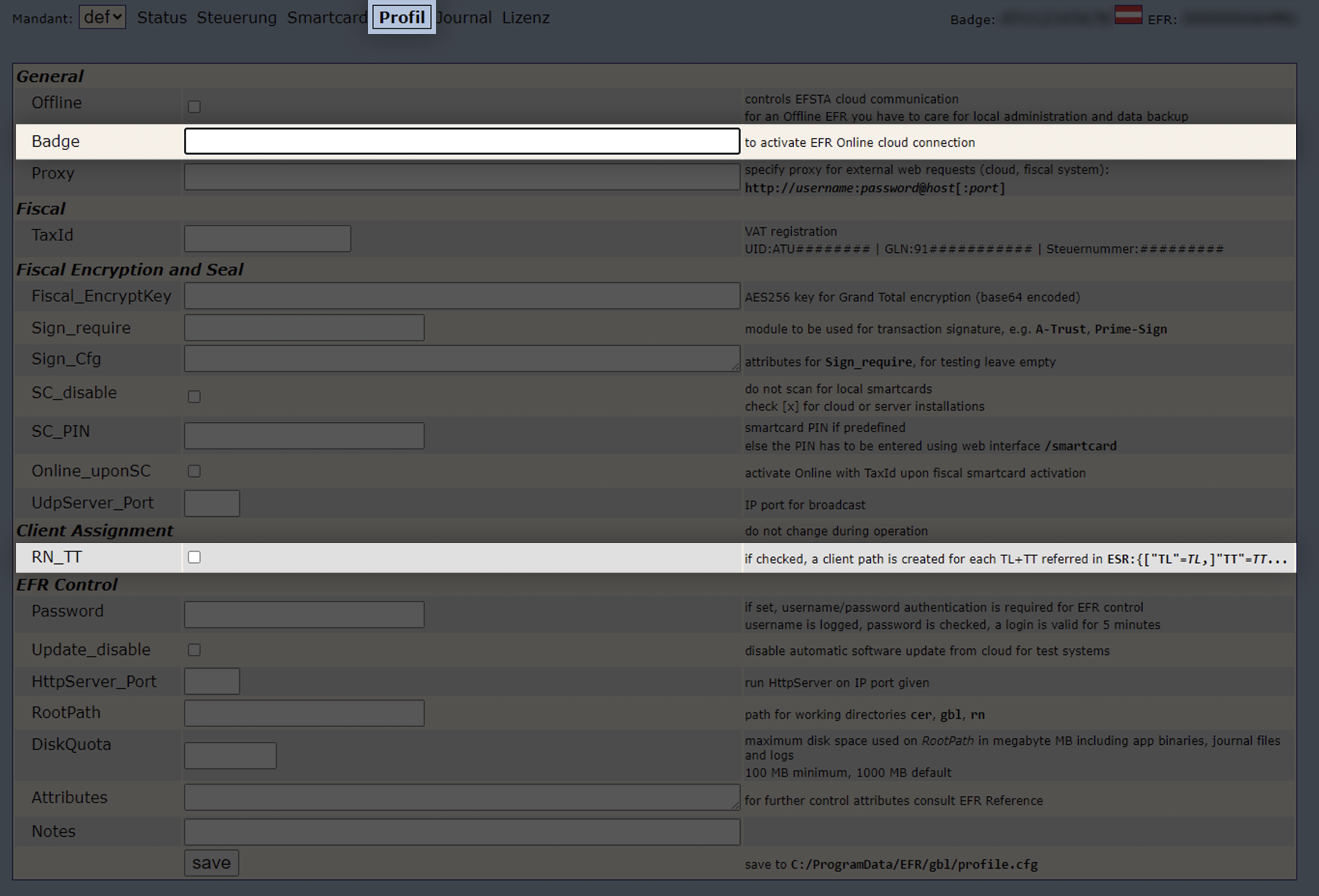Enable the Offline checkbox
The image size is (1319, 896).
(194, 107)
